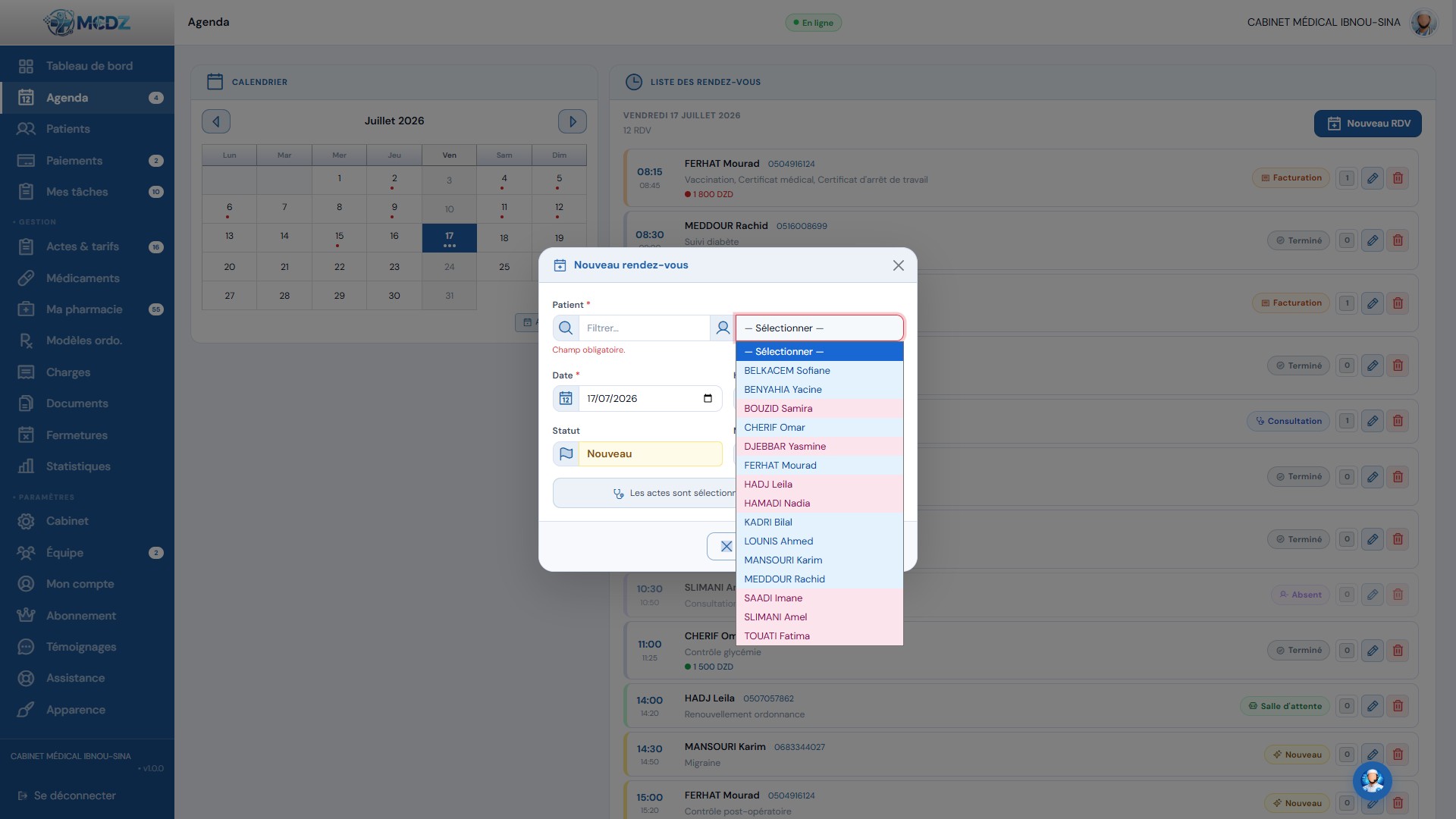Open the native date picker in 17/07/2026 field
This screenshot has width=1456, height=819.
pyautogui.click(x=708, y=399)
